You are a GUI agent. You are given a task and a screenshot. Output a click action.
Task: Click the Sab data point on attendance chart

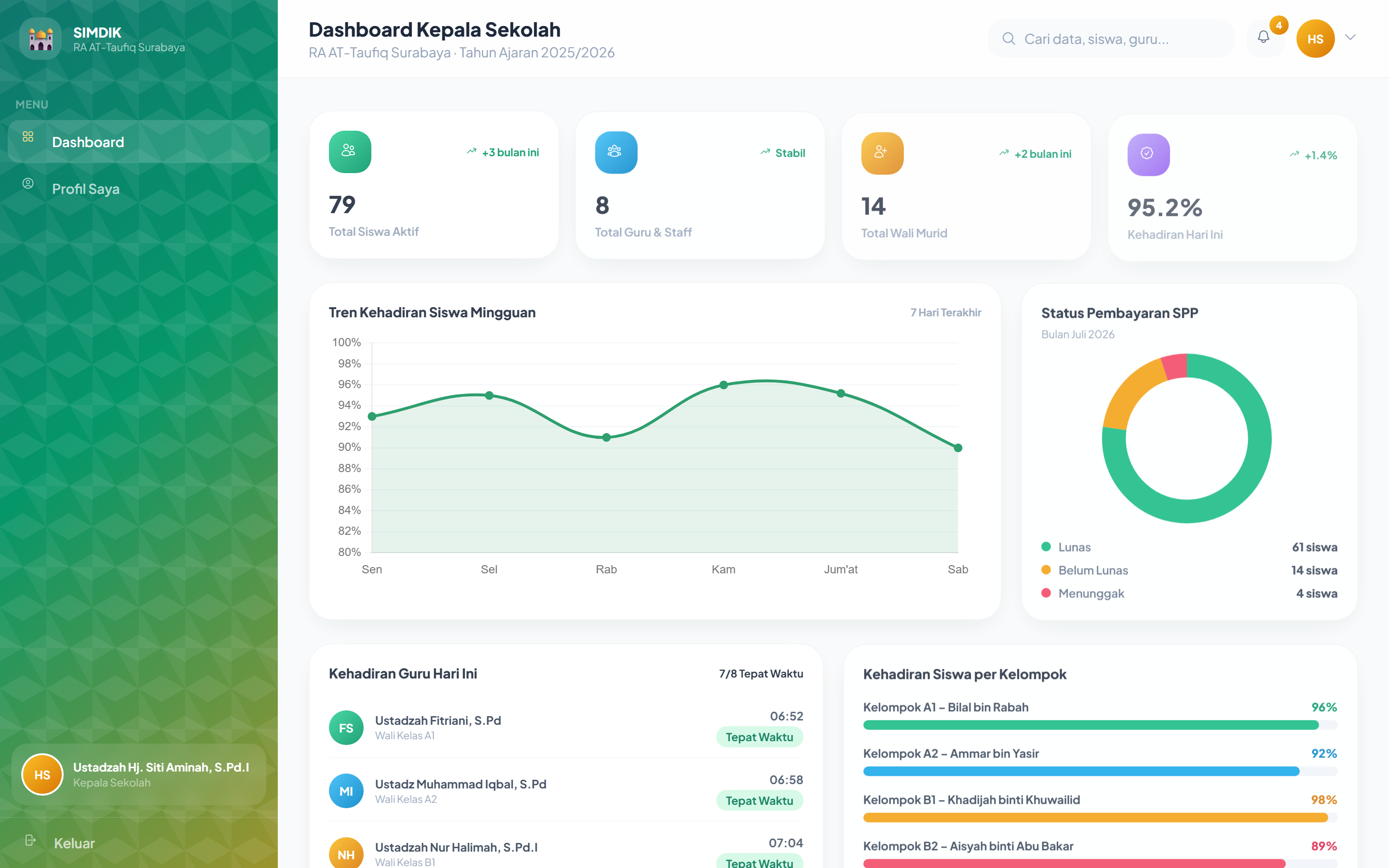(x=958, y=448)
